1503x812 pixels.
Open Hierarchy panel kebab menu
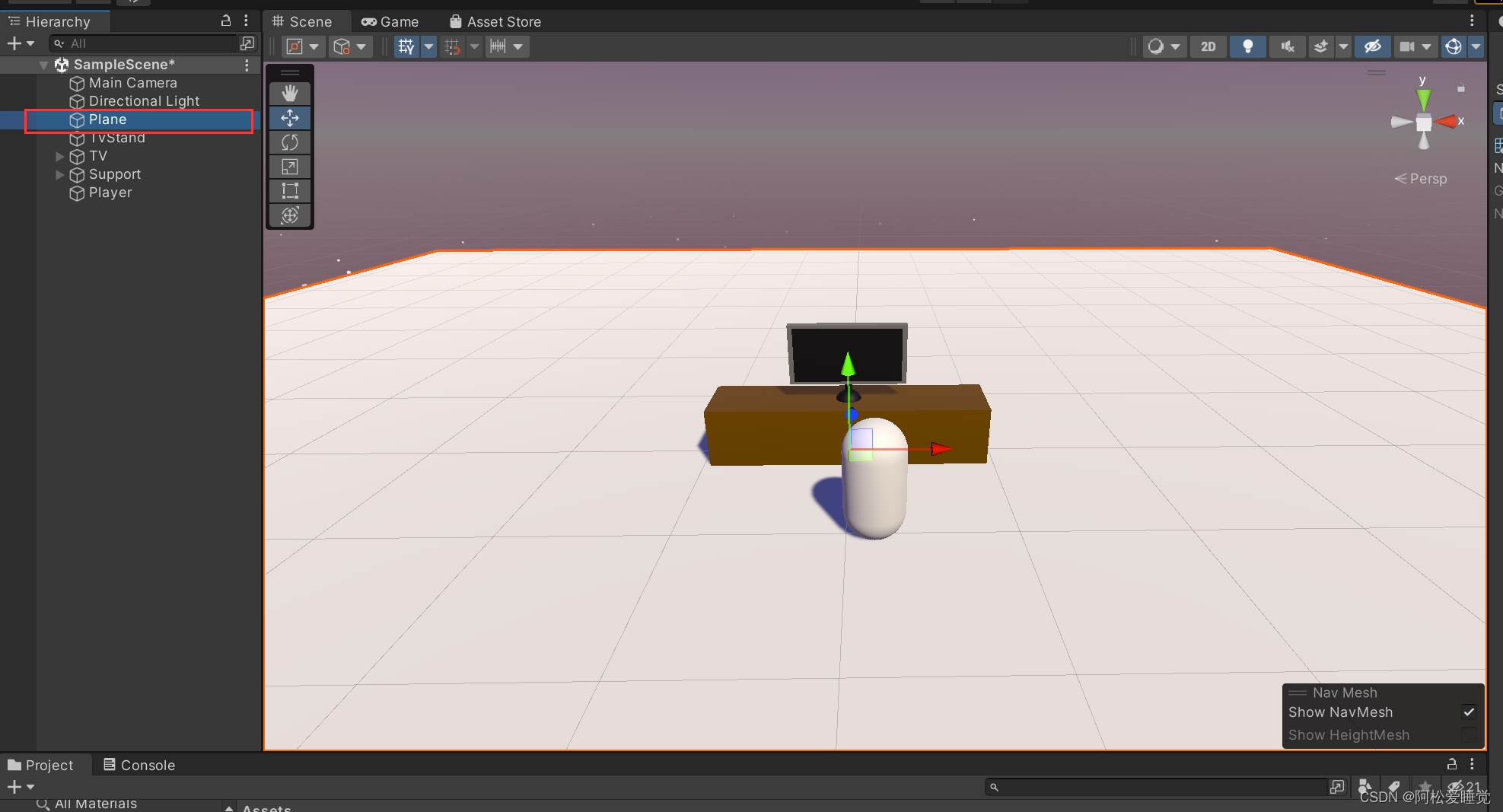246,21
